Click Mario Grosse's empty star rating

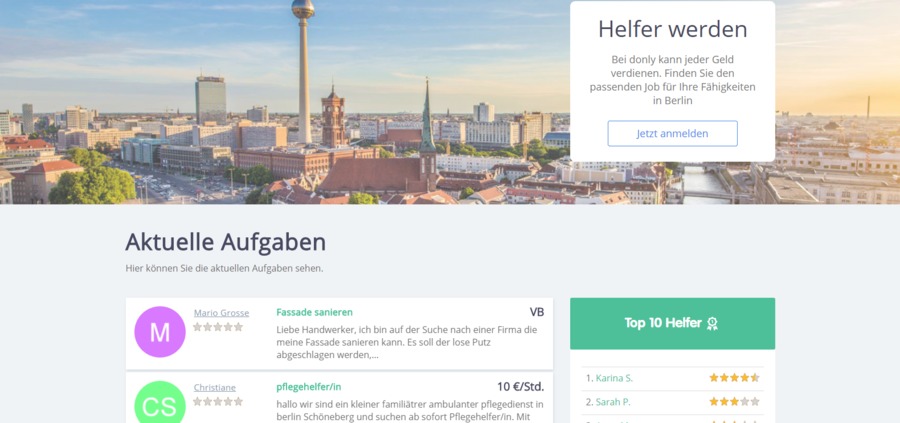pos(218,327)
